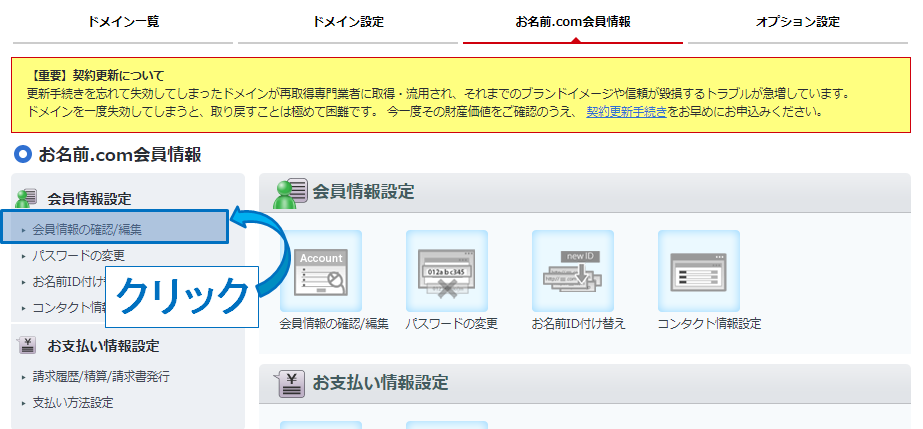Click 会員情報の確認/編集 in sidebar
This screenshot has height=429, width=923.
tap(87, 230)
